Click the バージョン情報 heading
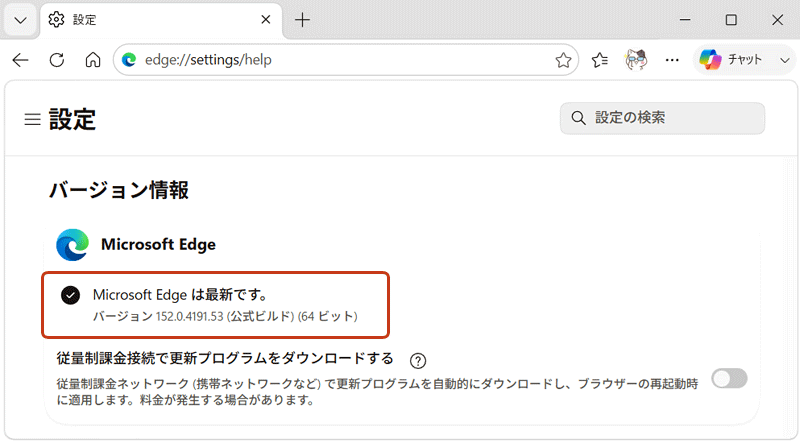This screenshot has height=443, width=800. coord(119,190)
